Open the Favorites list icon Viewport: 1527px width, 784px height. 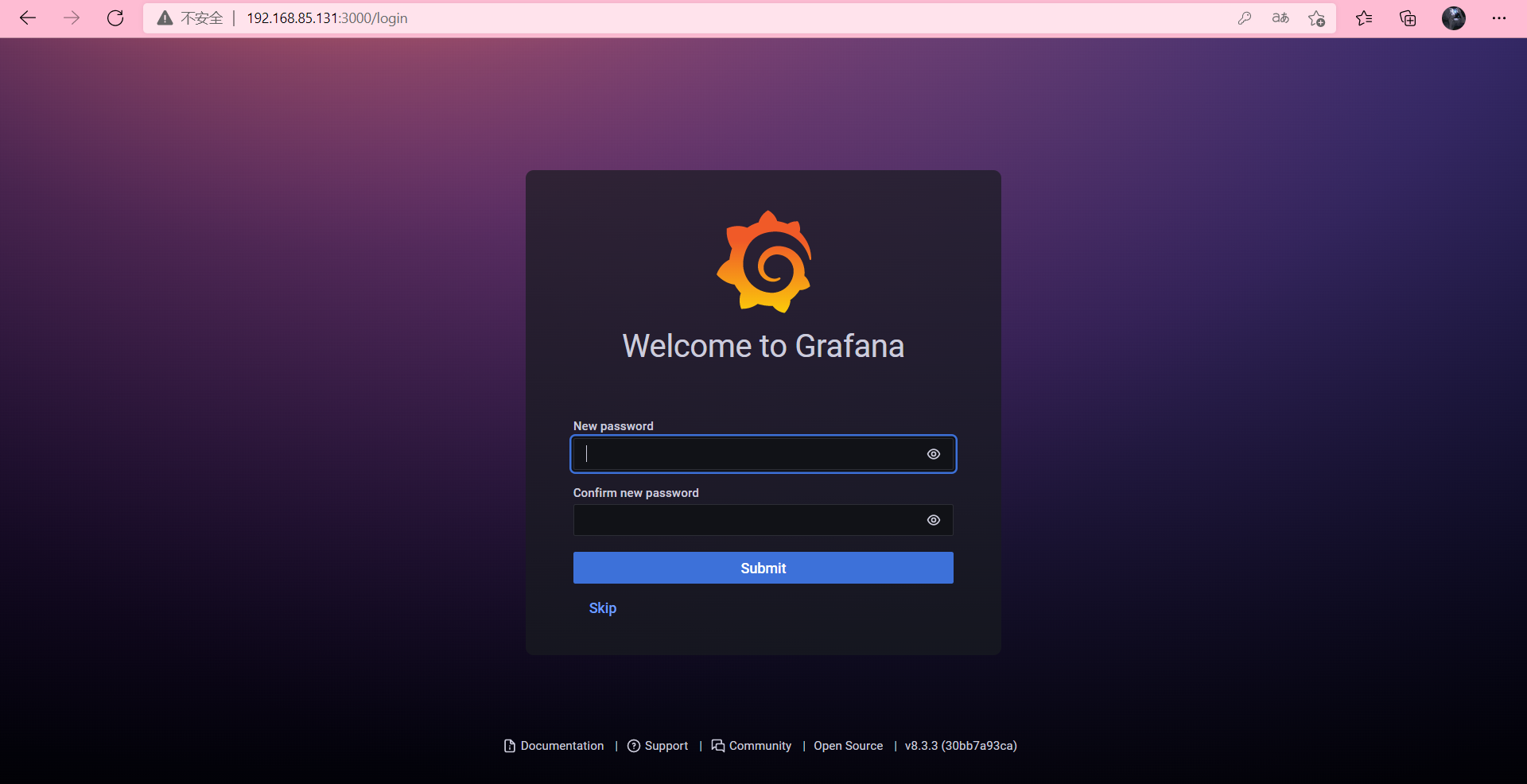pyautogui.click(x=1364, y=18)
